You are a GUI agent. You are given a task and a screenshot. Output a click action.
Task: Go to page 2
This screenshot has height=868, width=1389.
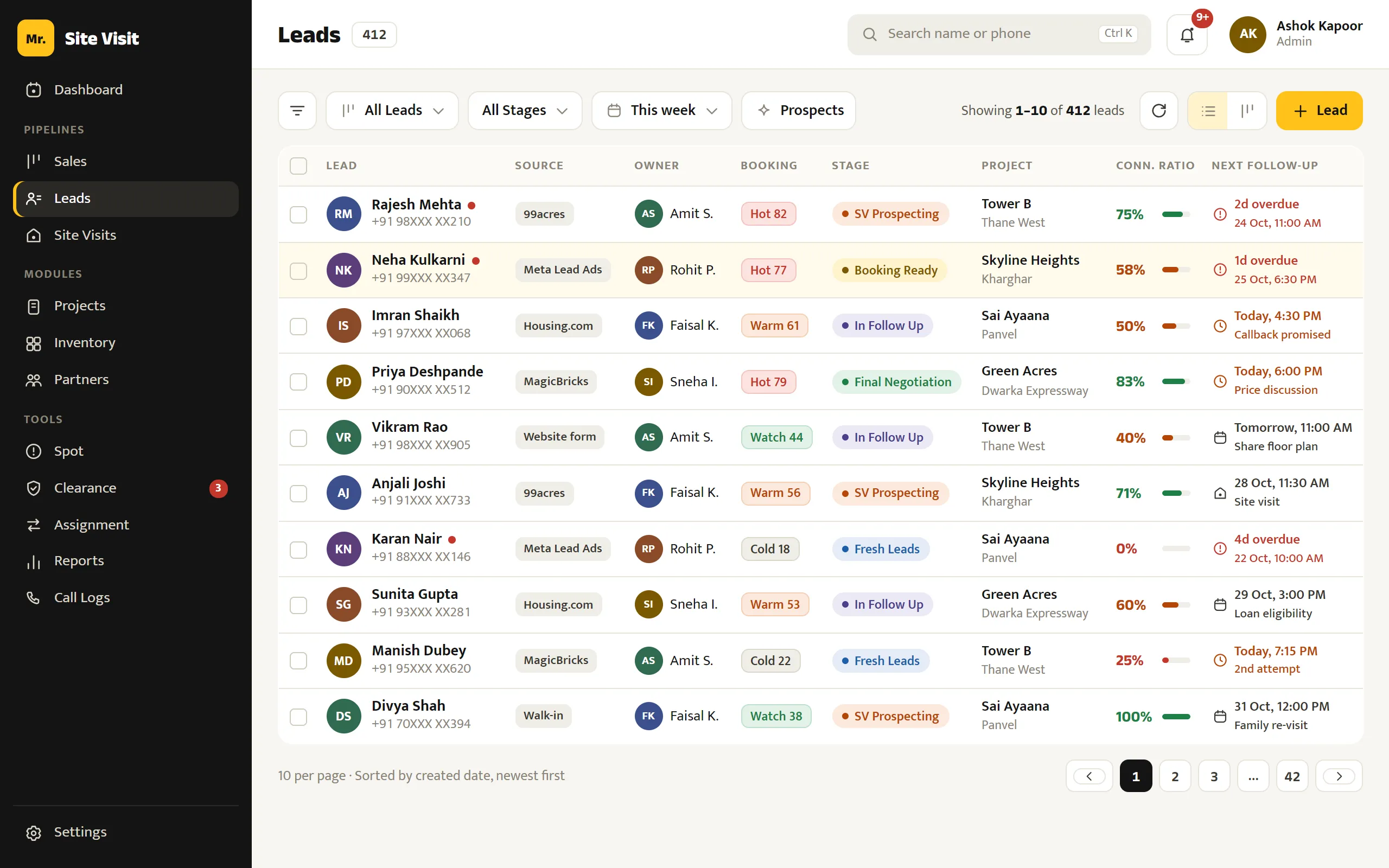pyautogui.click(x=1175, y=776)
